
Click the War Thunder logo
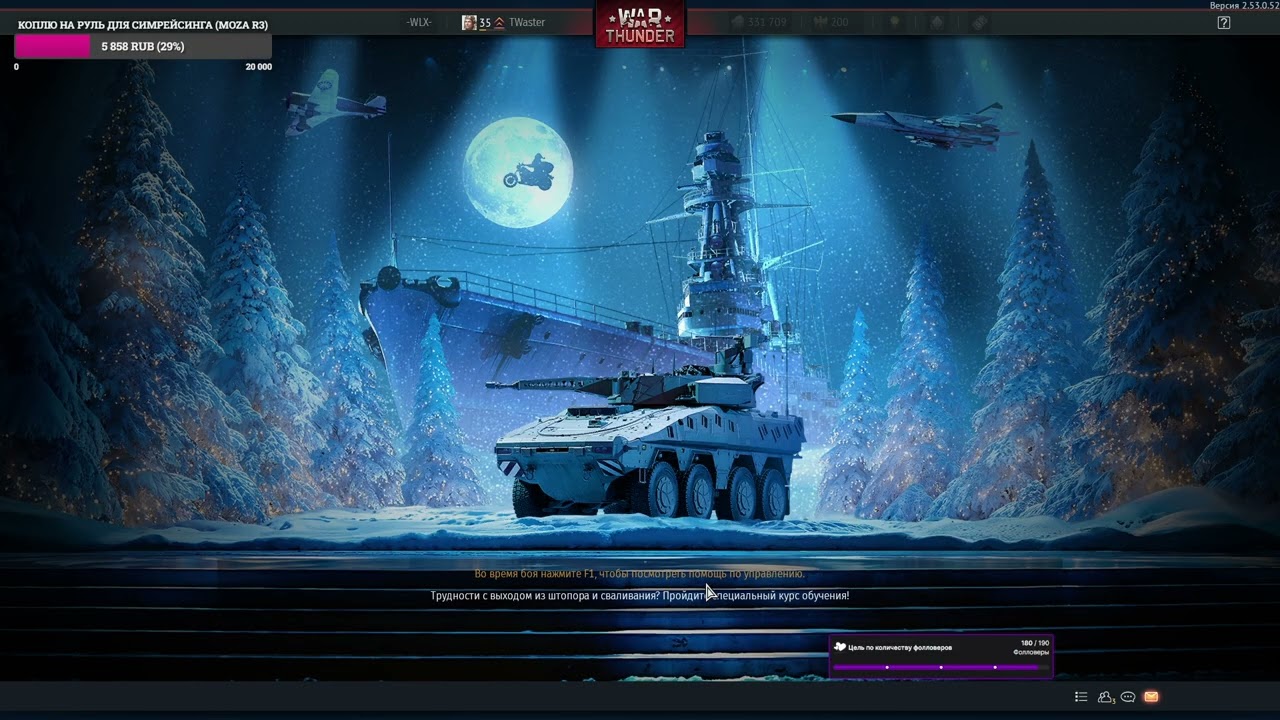coord(640,24)
